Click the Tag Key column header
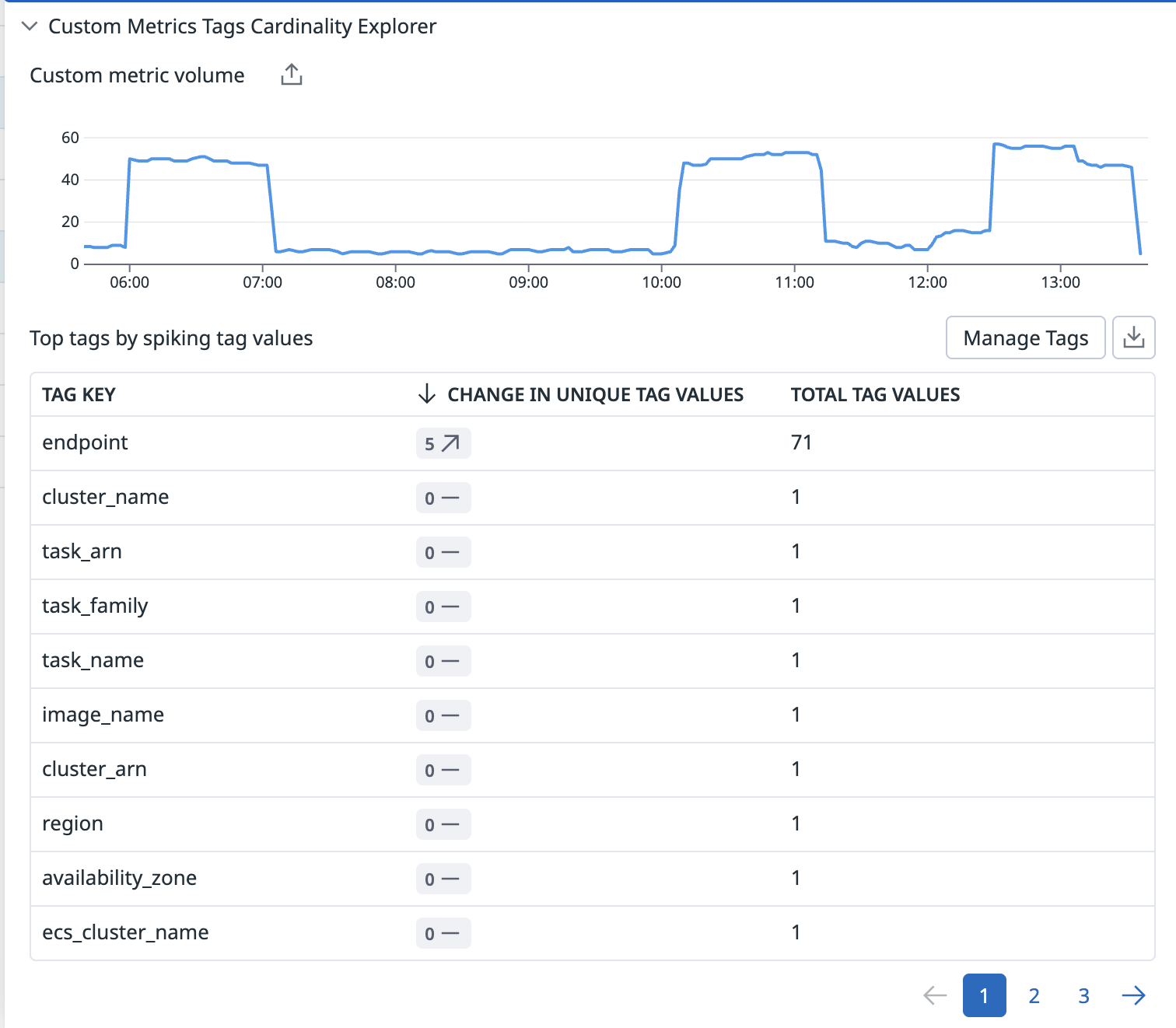The height and width of the screenshot is (1028, 1176). [79, 395]
